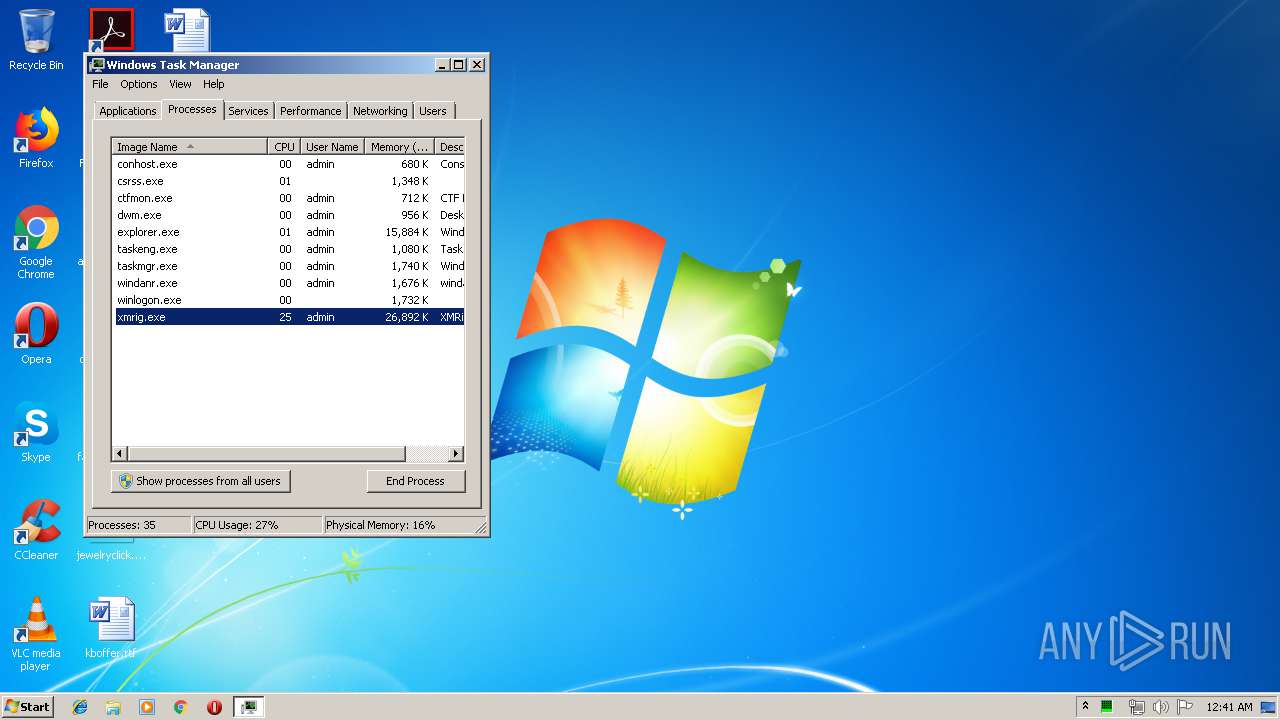Open the Help menu
This screenshot has height=720, width=1280.
[214, 84]
